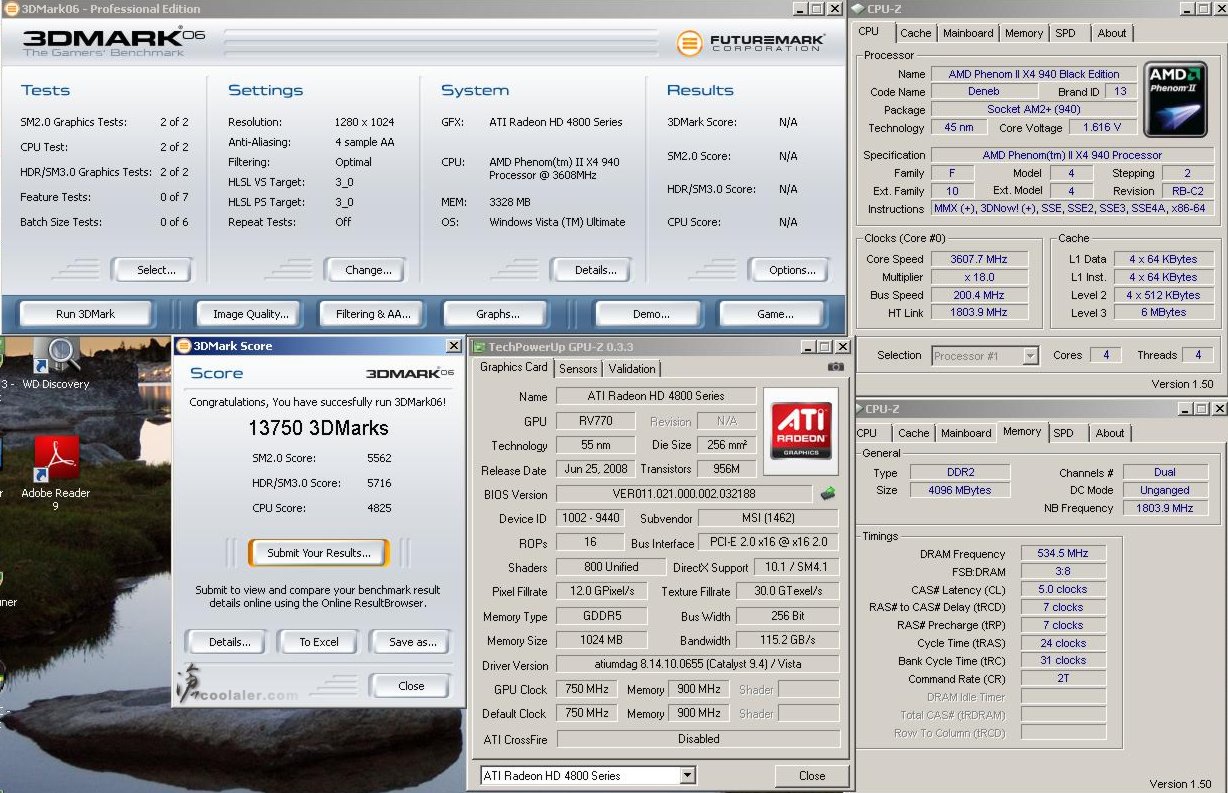
Task: Click the memory Size value 4096 MBytes
Action: click(x=961, y=491)
